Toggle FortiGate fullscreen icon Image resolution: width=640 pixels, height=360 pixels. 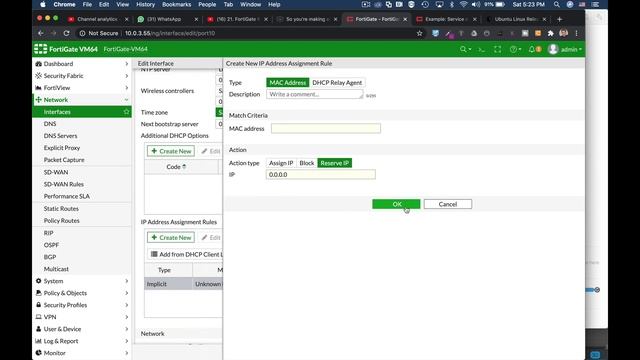[x=497, y=49]
